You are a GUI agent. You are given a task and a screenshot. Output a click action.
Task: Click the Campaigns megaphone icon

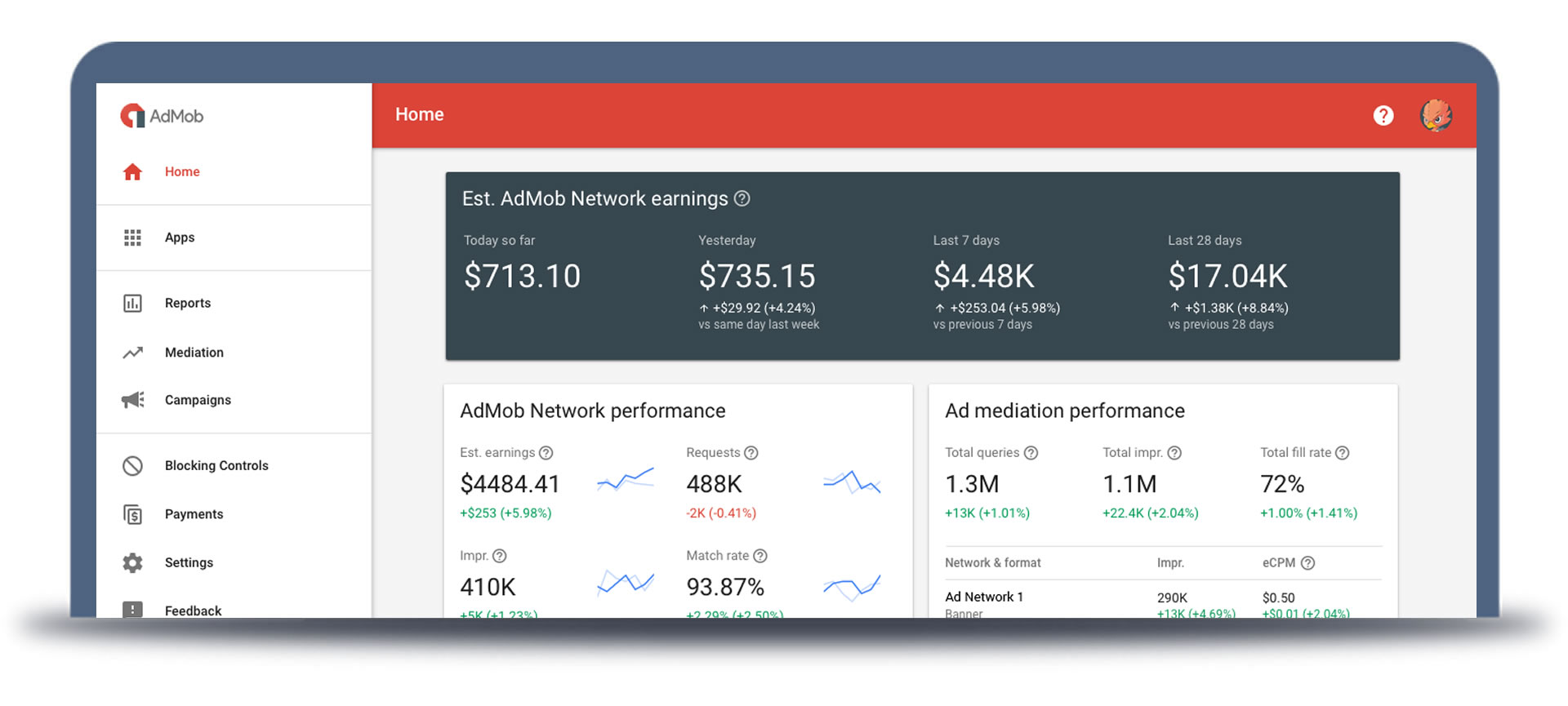coord(132,400)
